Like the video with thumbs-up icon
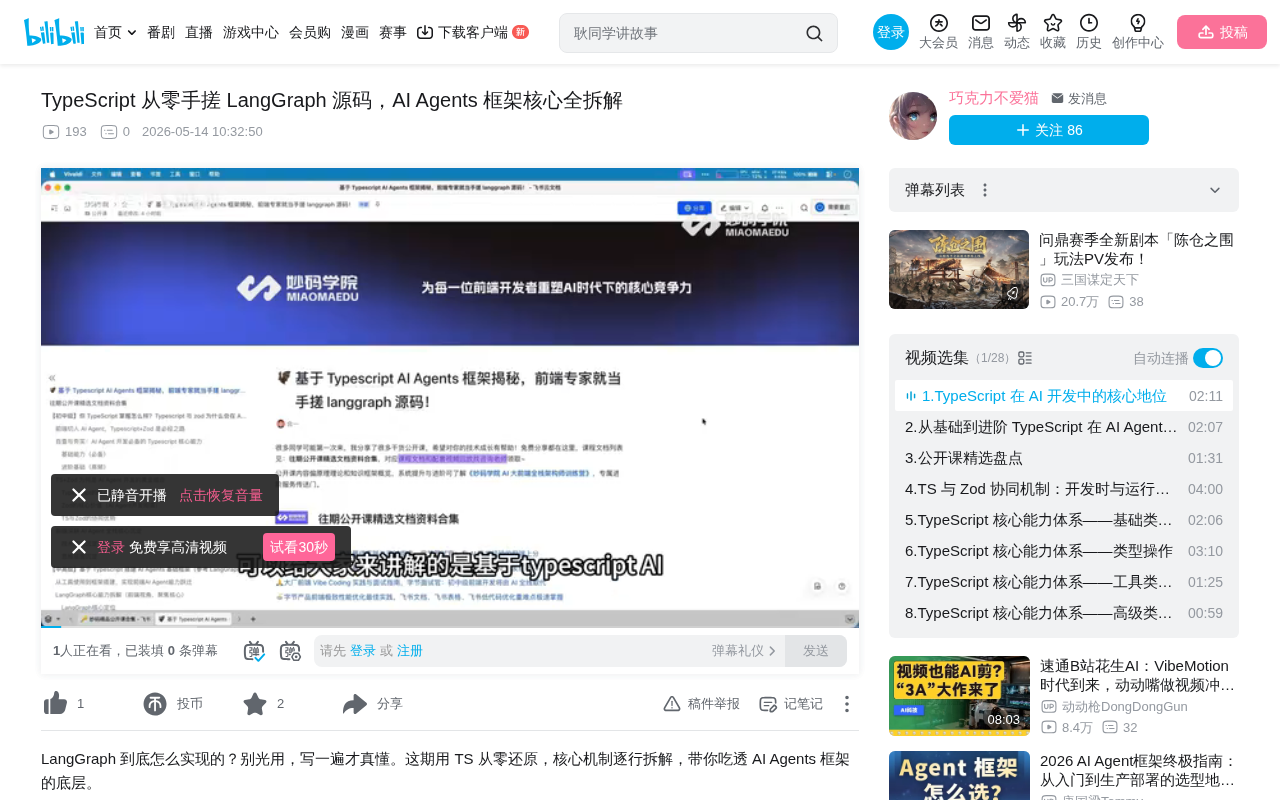The height and width of the screenshot is (800, 1280). [x=55, y=704]
